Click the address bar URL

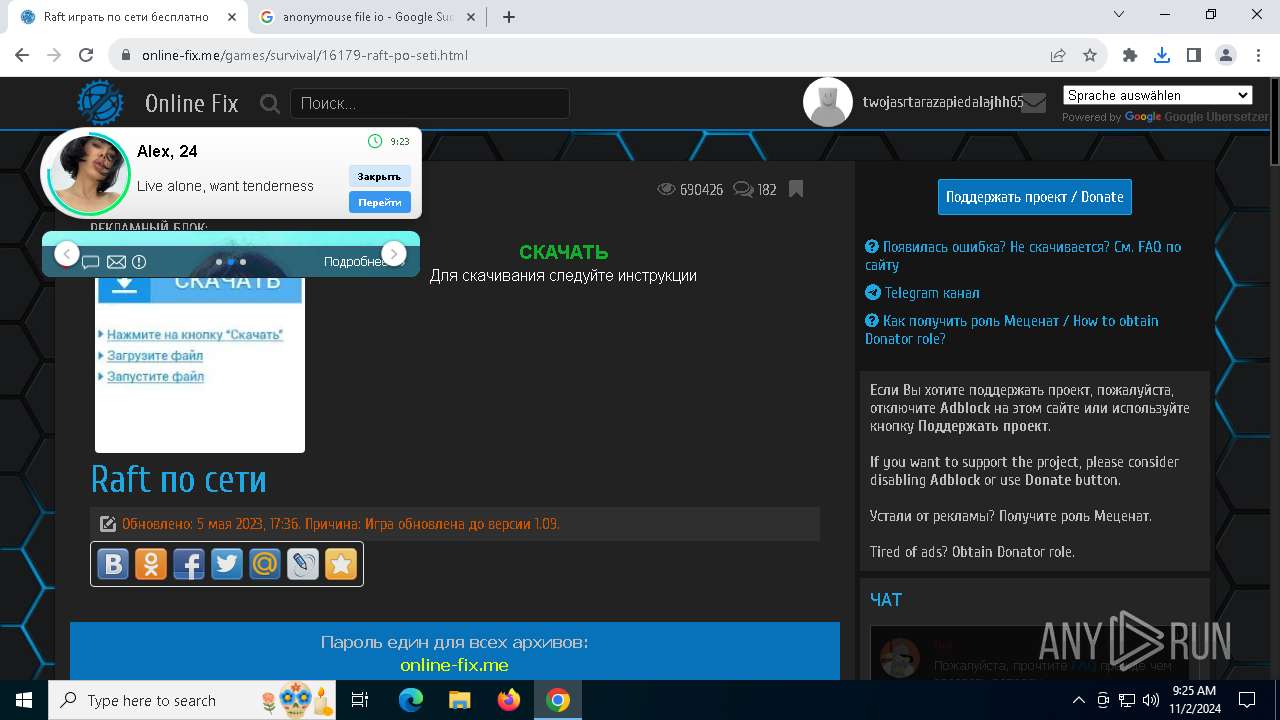tap(305, 55)
